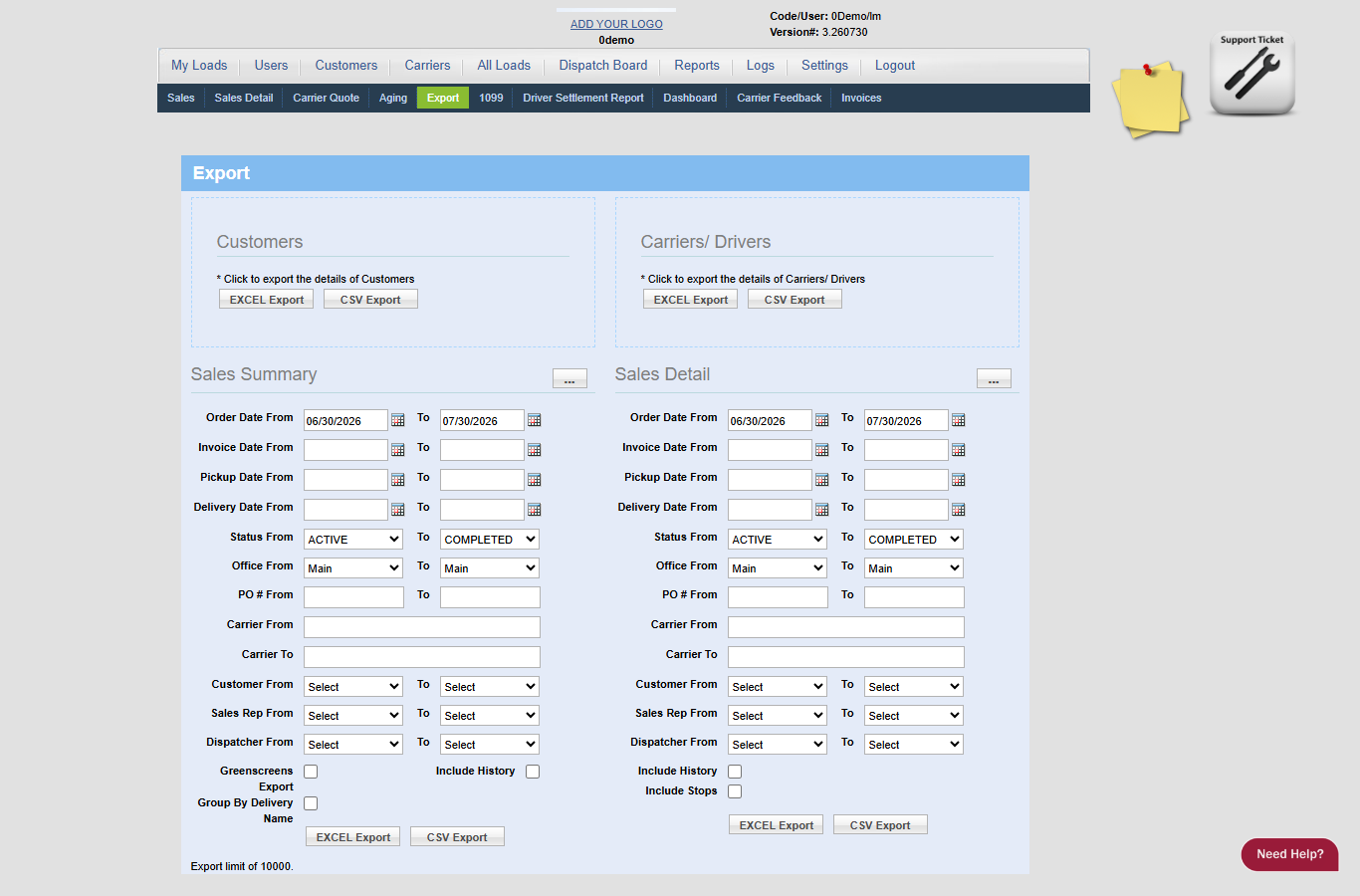Viewport: 1360px width, 896px height.
Task: Expand Sales Detail Dispatcher From dropdown
Action: pos(778,744)
